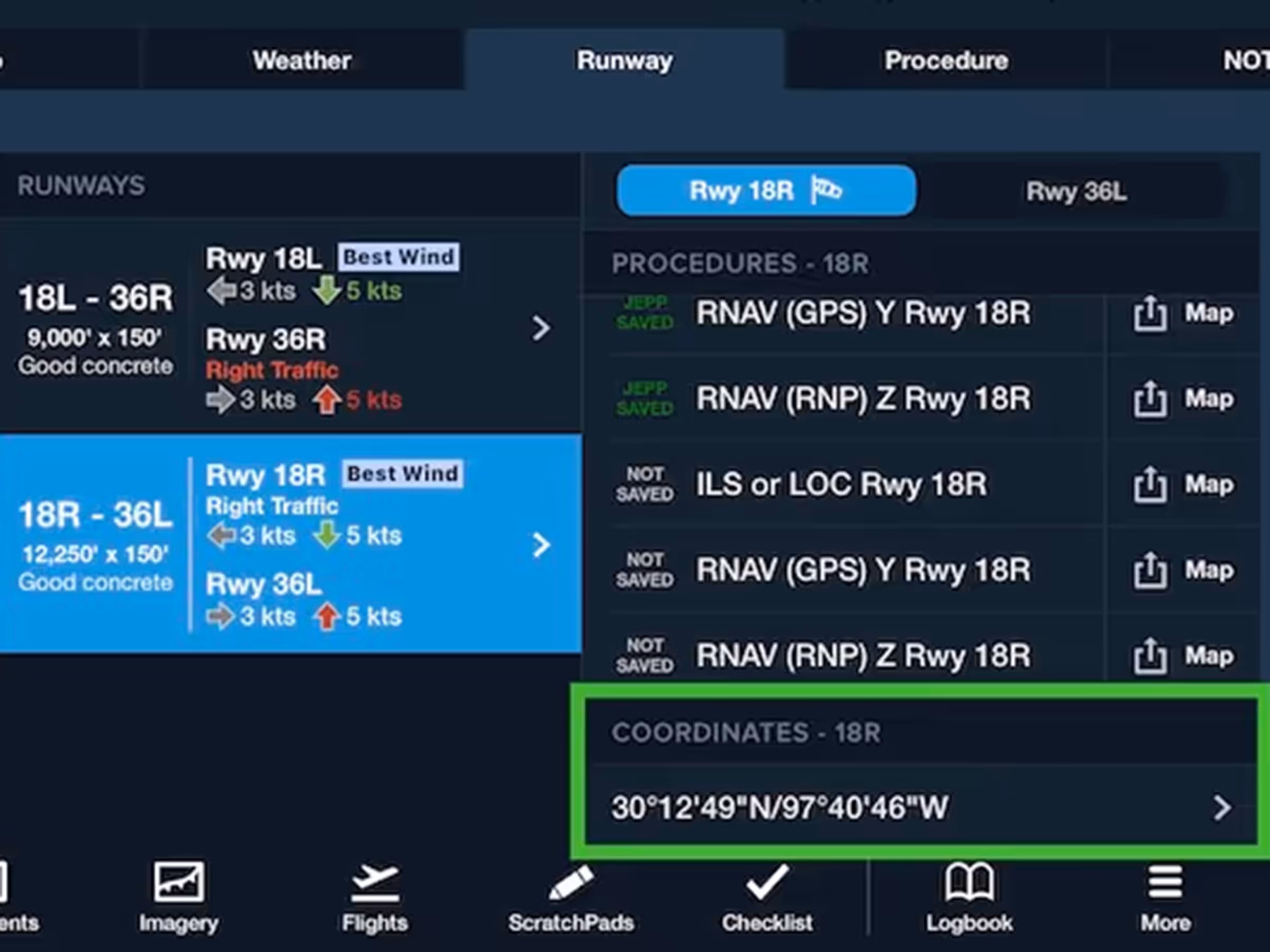
Task: Share ILS or LOC Rwy 18R procedure
Action: tap(1149, 485)
